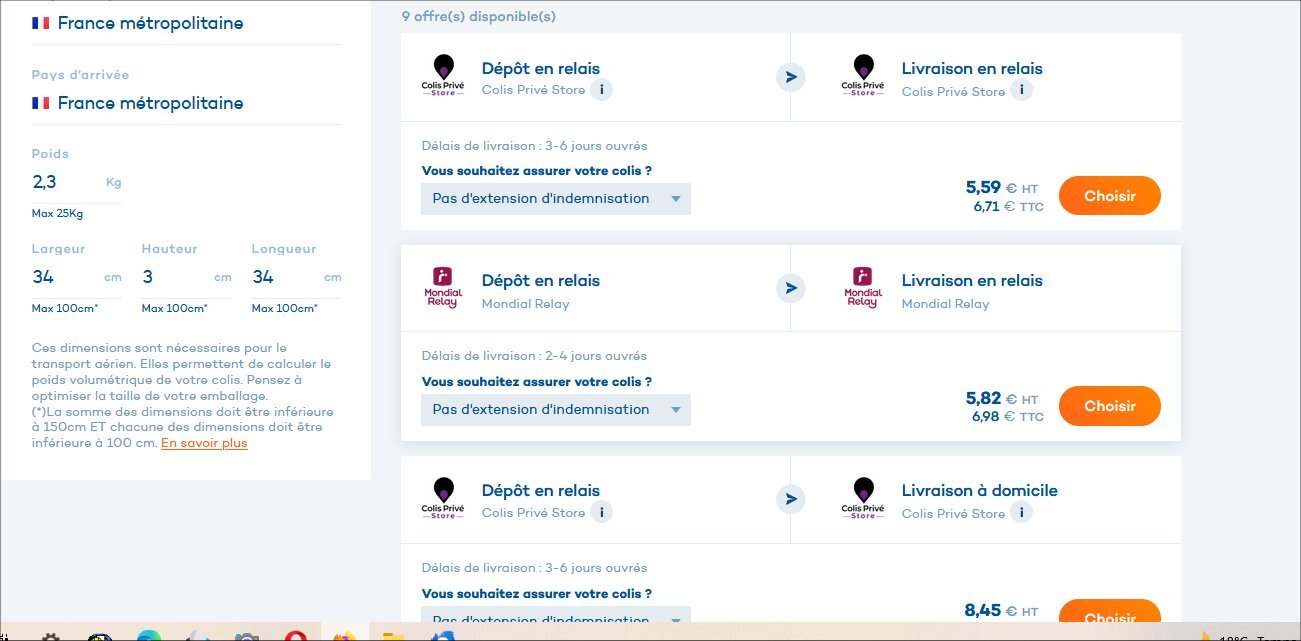Click the Mondial Relay "Livraison en relais" heading
This screenshot has height=641, width=1301.
click(x=972, y=281)
